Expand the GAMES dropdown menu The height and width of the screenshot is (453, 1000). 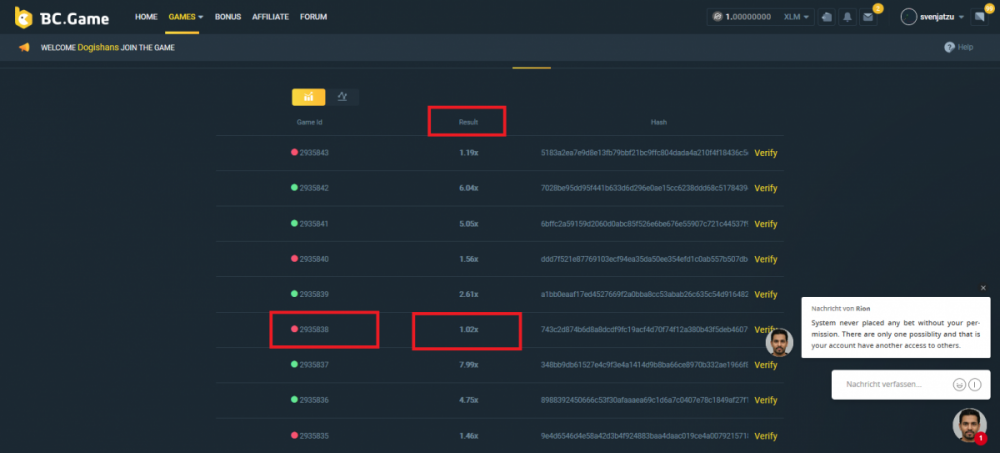coord(186,17)
